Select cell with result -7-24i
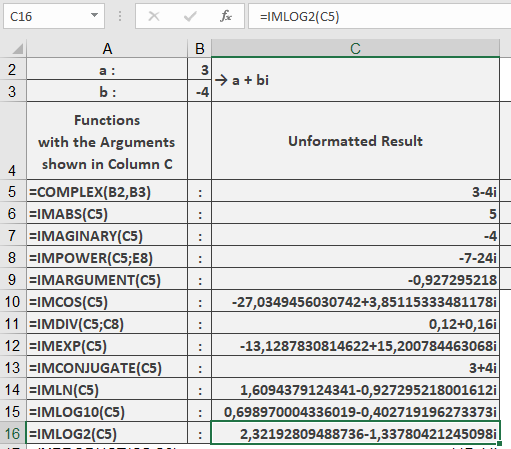 (x=355, y=257)
